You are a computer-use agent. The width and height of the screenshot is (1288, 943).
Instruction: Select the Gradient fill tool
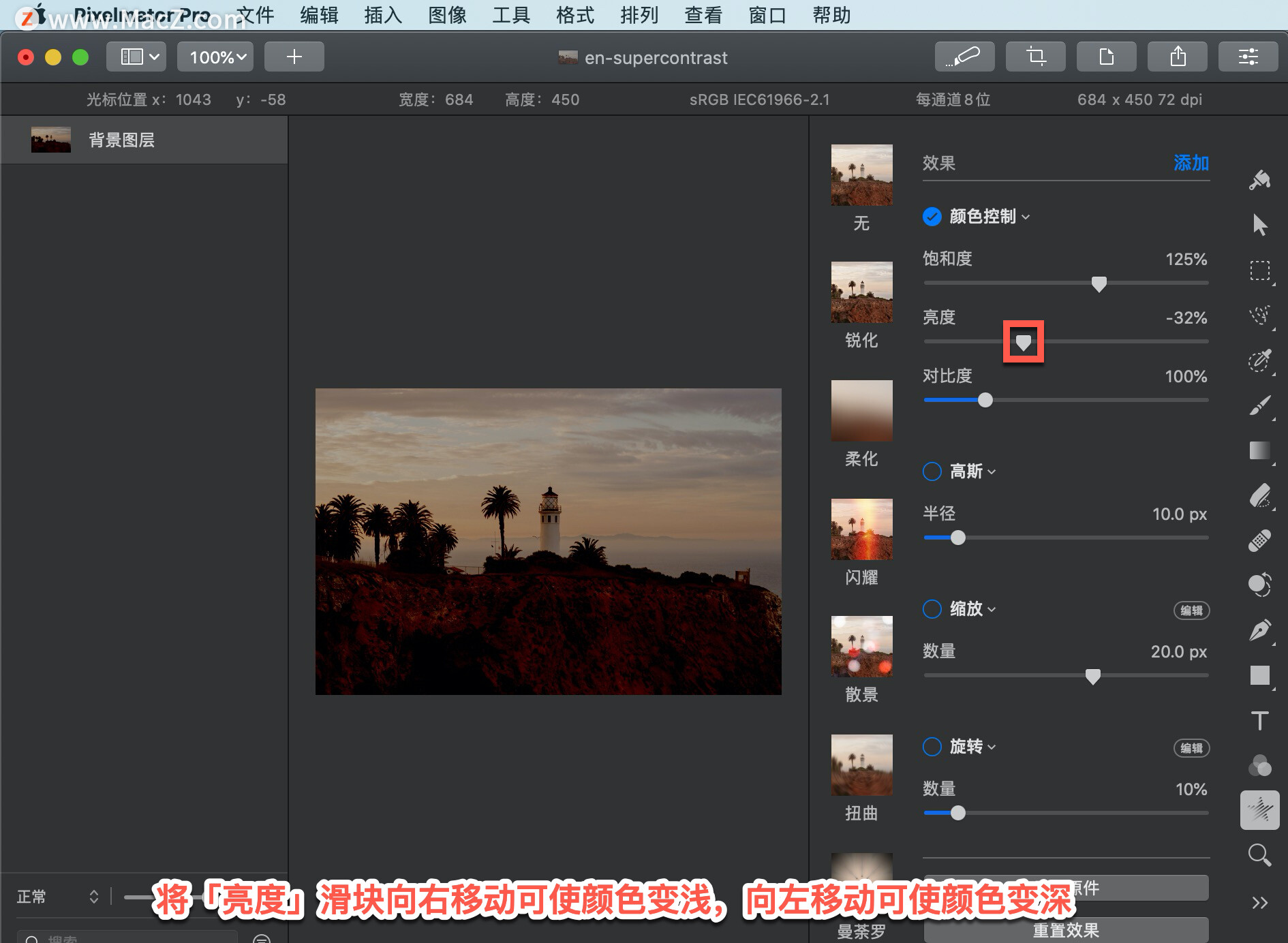(x=1259, y=450)
